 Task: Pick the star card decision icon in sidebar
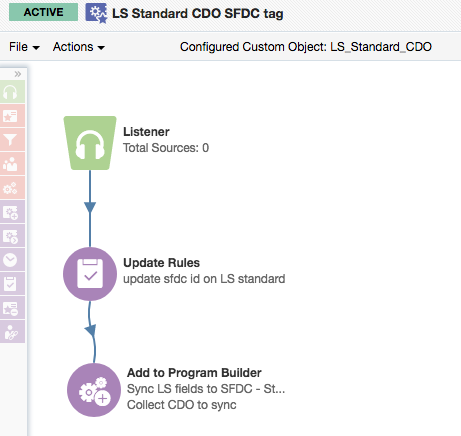point(11,116)
